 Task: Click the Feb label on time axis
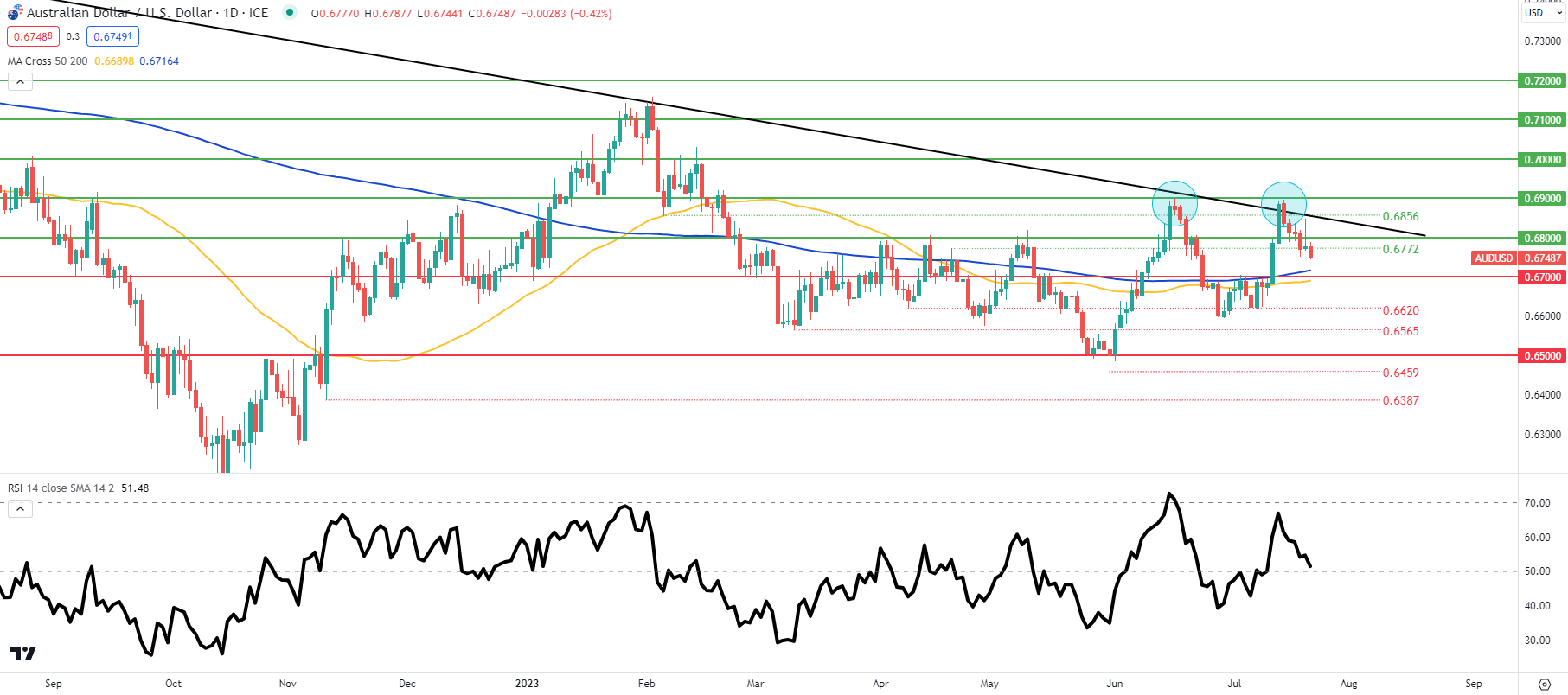click(646, 684)
